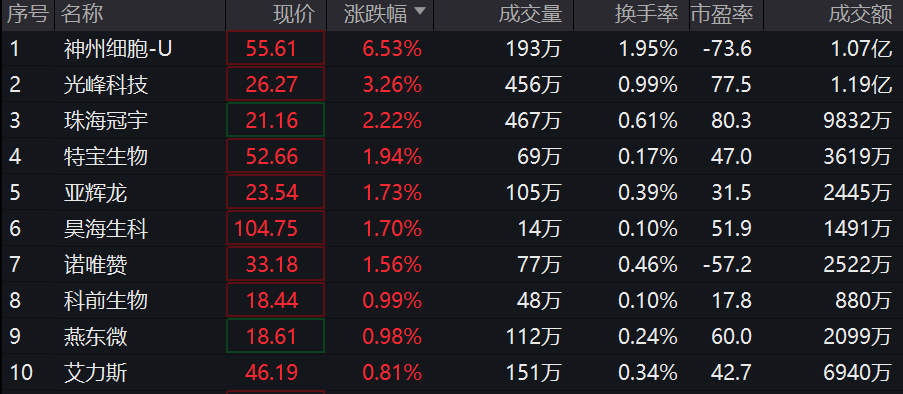Select stock 神州细胞-U

tap(117, 49)
